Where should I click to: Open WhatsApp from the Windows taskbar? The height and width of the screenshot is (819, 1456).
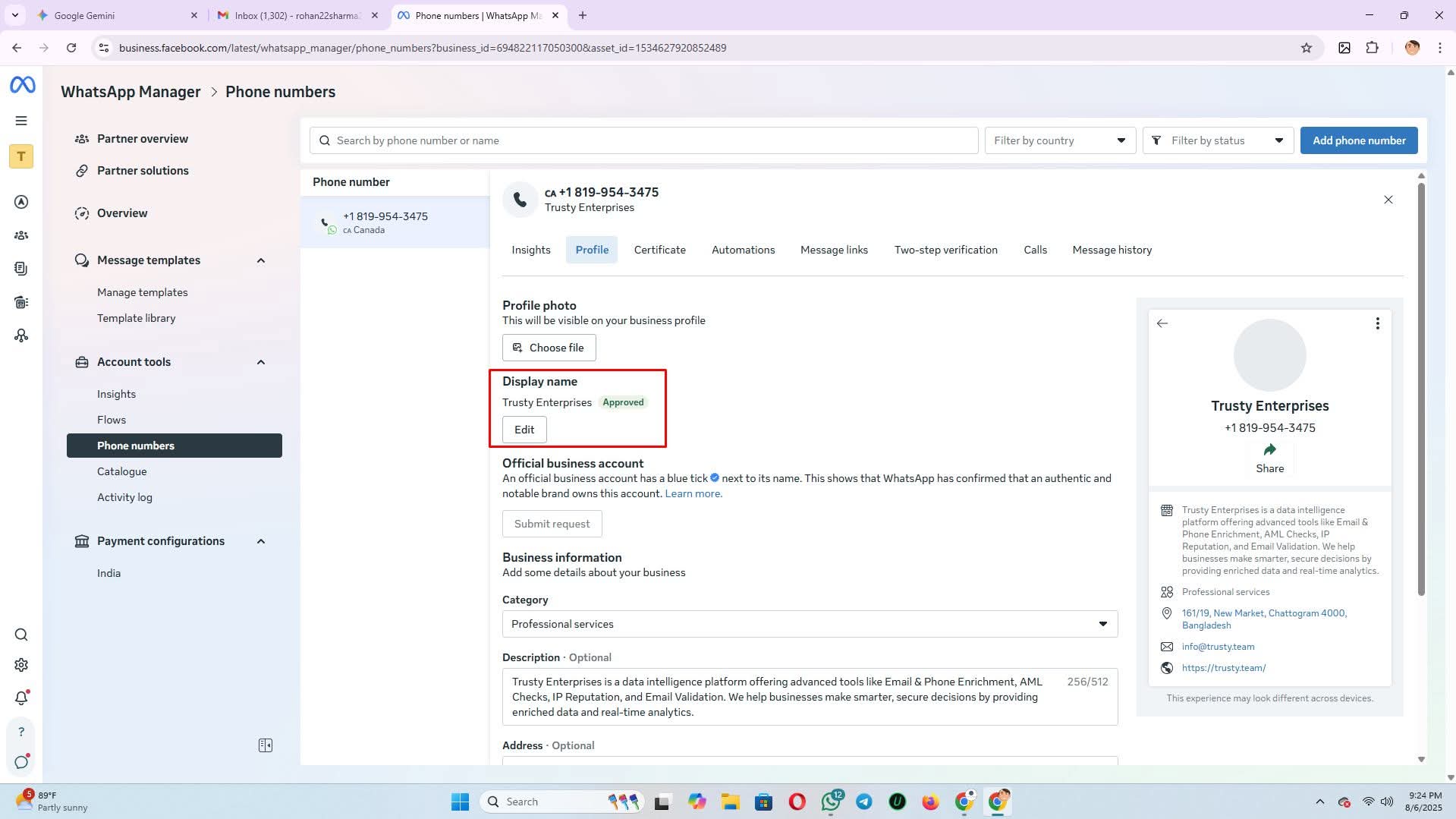tap(832, 801)
